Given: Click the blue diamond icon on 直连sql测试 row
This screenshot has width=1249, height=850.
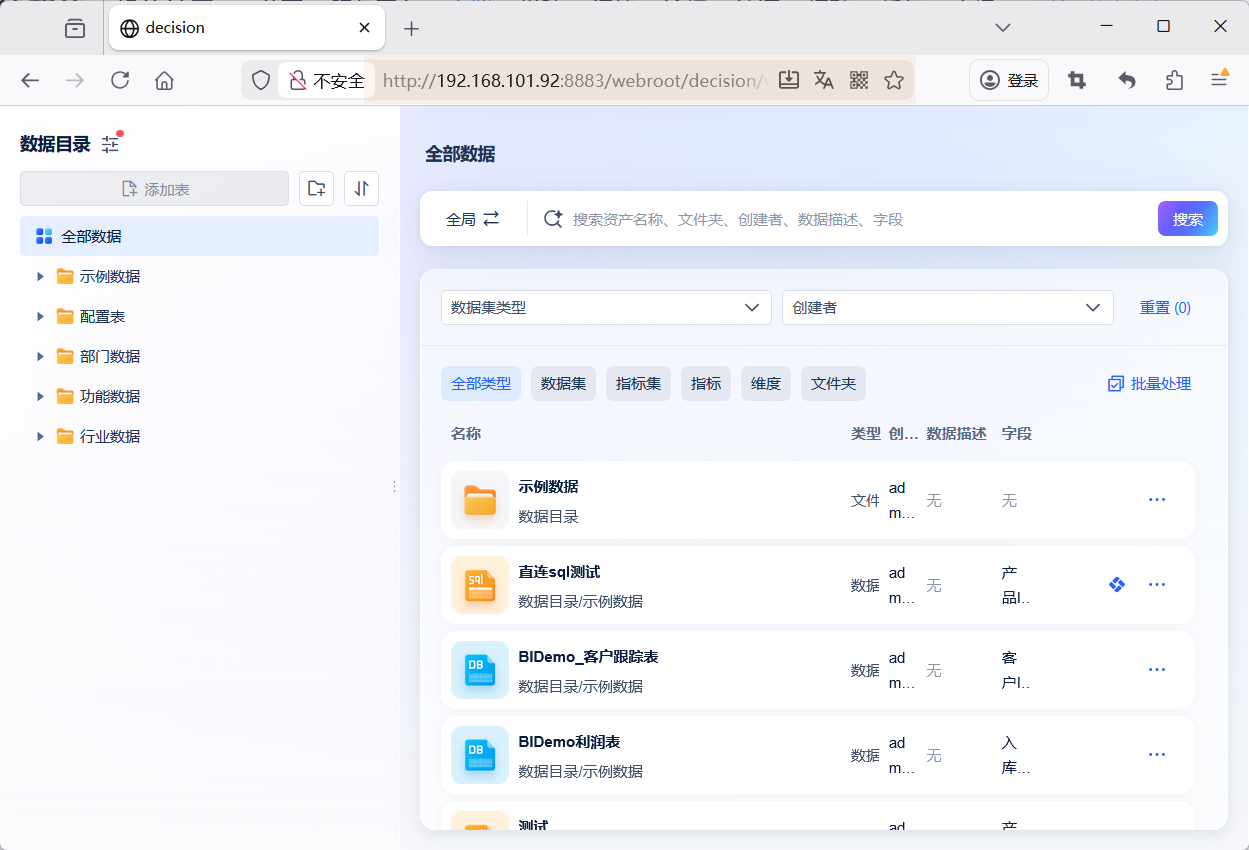Looking at the screenshot, I should pyautogui.click(x=1117, y=584).
